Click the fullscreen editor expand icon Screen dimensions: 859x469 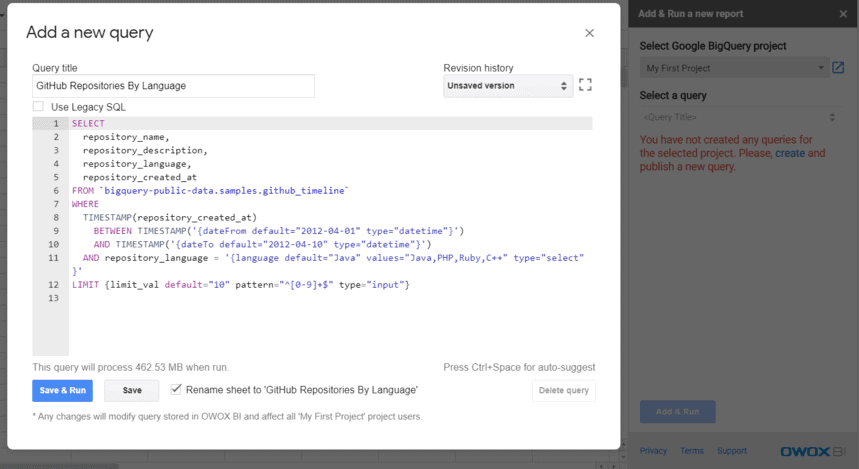(586, 86)
